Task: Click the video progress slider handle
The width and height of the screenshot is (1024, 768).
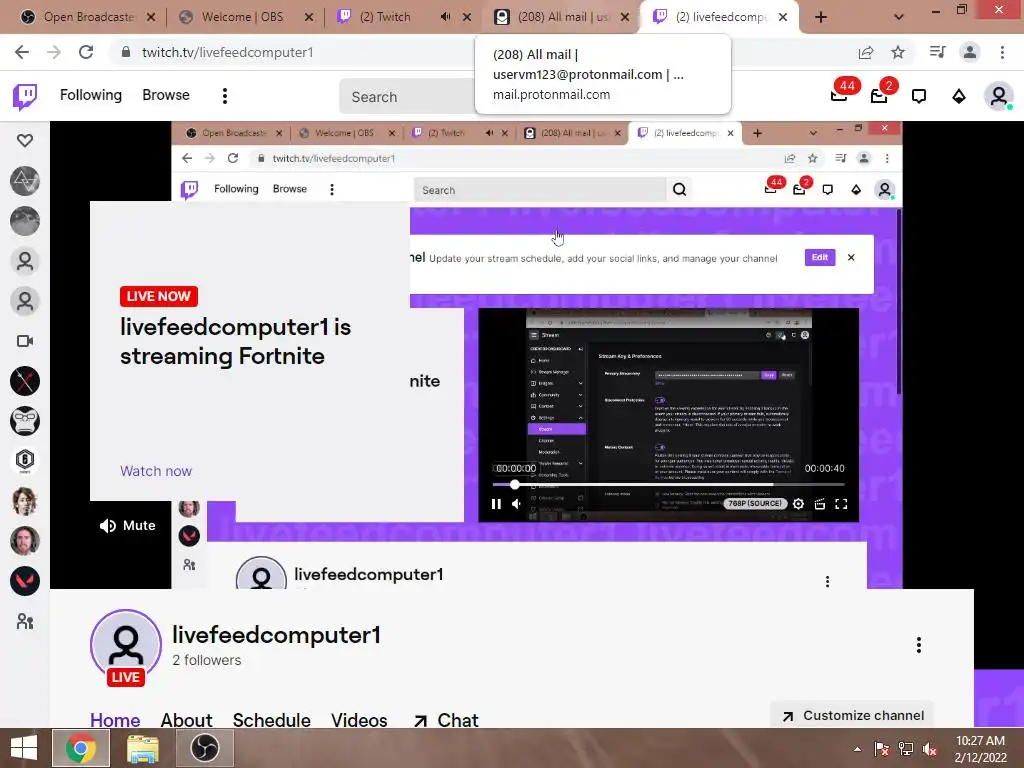Action: [x=515, y=485]
